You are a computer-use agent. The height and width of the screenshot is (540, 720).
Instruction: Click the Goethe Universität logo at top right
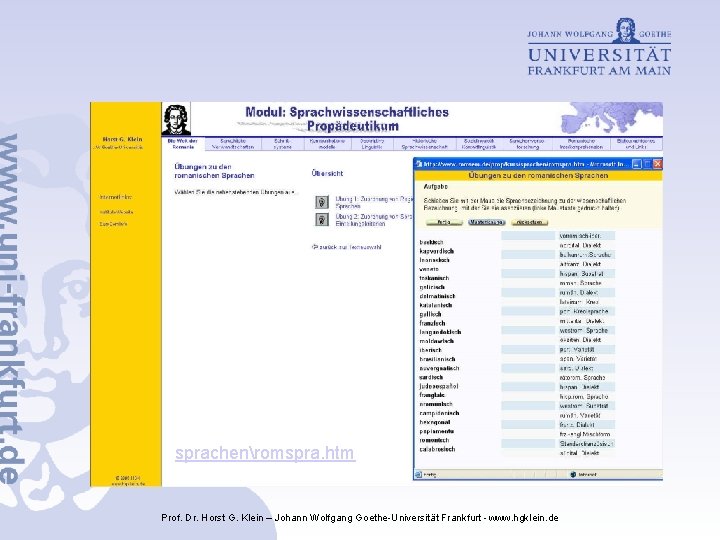599,47
